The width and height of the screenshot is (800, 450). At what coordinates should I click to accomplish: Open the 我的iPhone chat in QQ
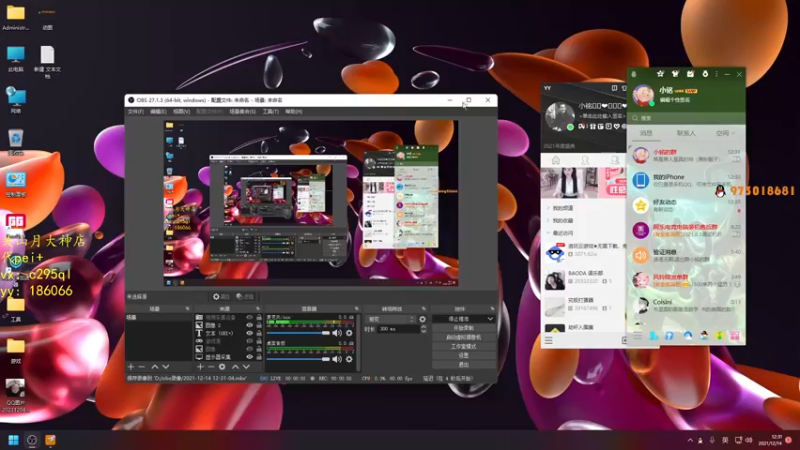pyautogui.click(x=686, y=180)
